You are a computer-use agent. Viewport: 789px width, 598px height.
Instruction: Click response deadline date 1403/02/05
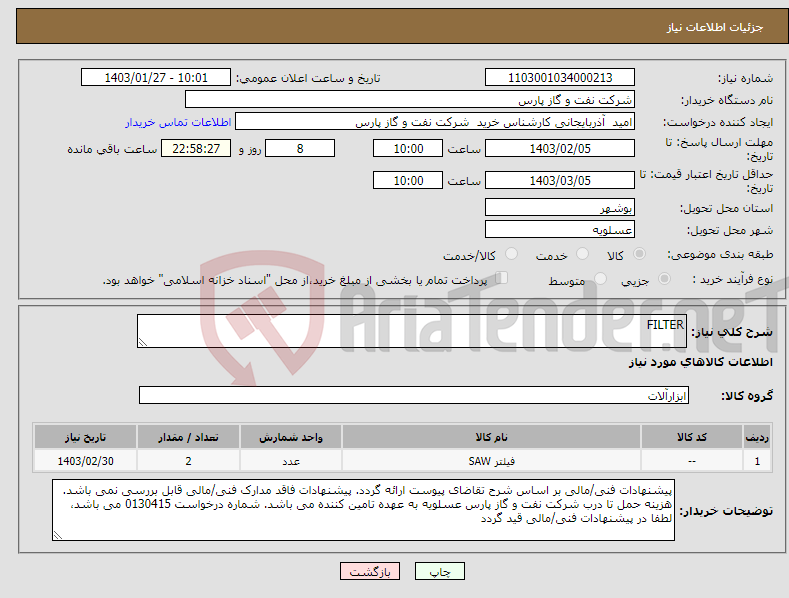560,148
